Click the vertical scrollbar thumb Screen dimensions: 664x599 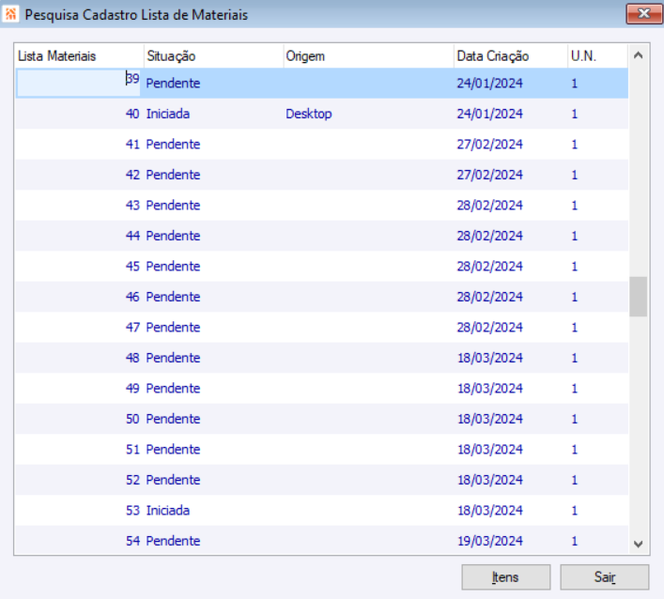point(638,296)
